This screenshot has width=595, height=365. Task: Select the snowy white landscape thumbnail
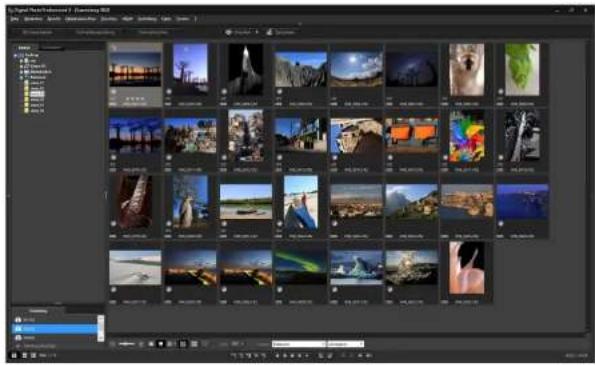pyautogui.click(x=135, y=267)
